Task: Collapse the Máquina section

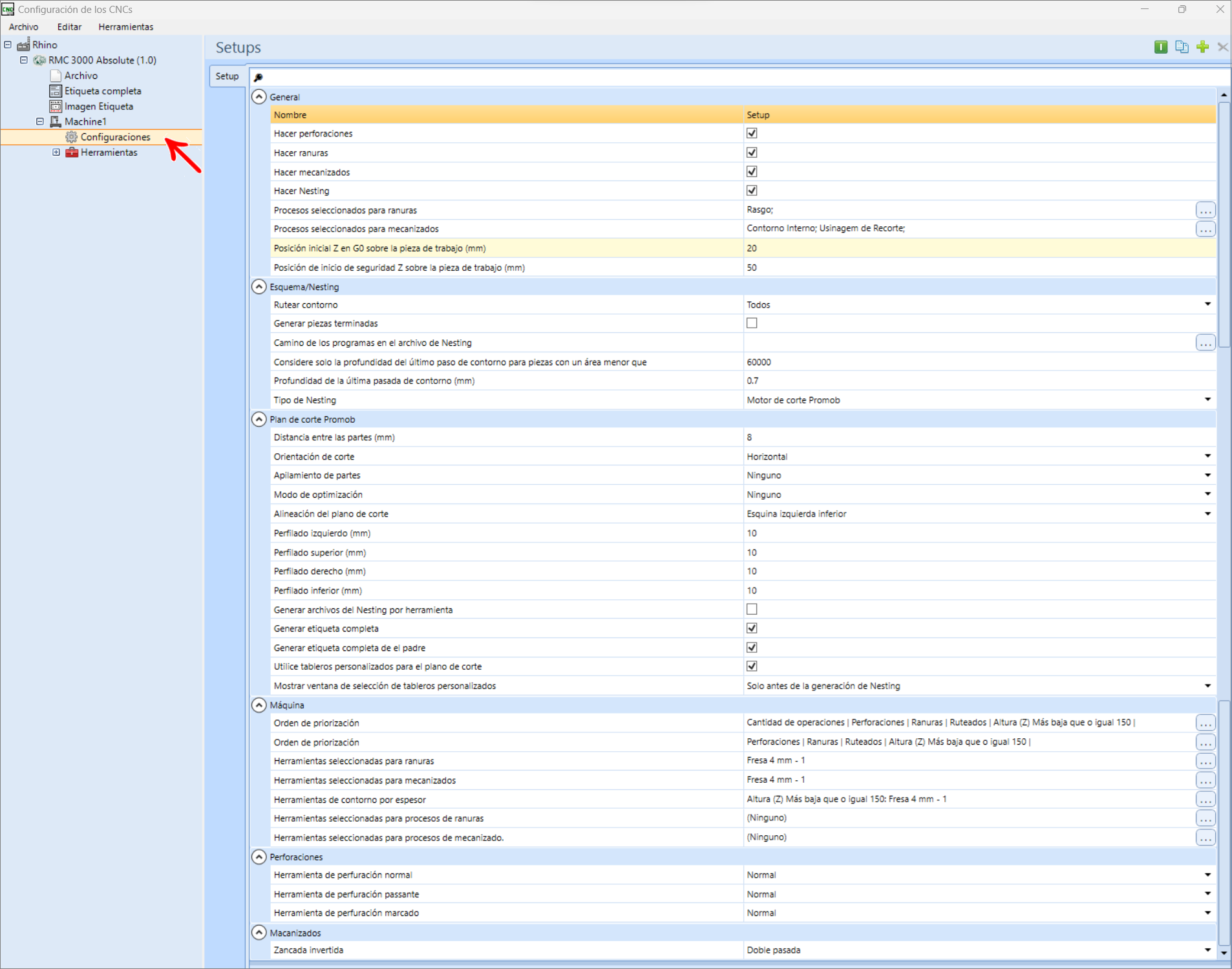Action: pos(259,705)
